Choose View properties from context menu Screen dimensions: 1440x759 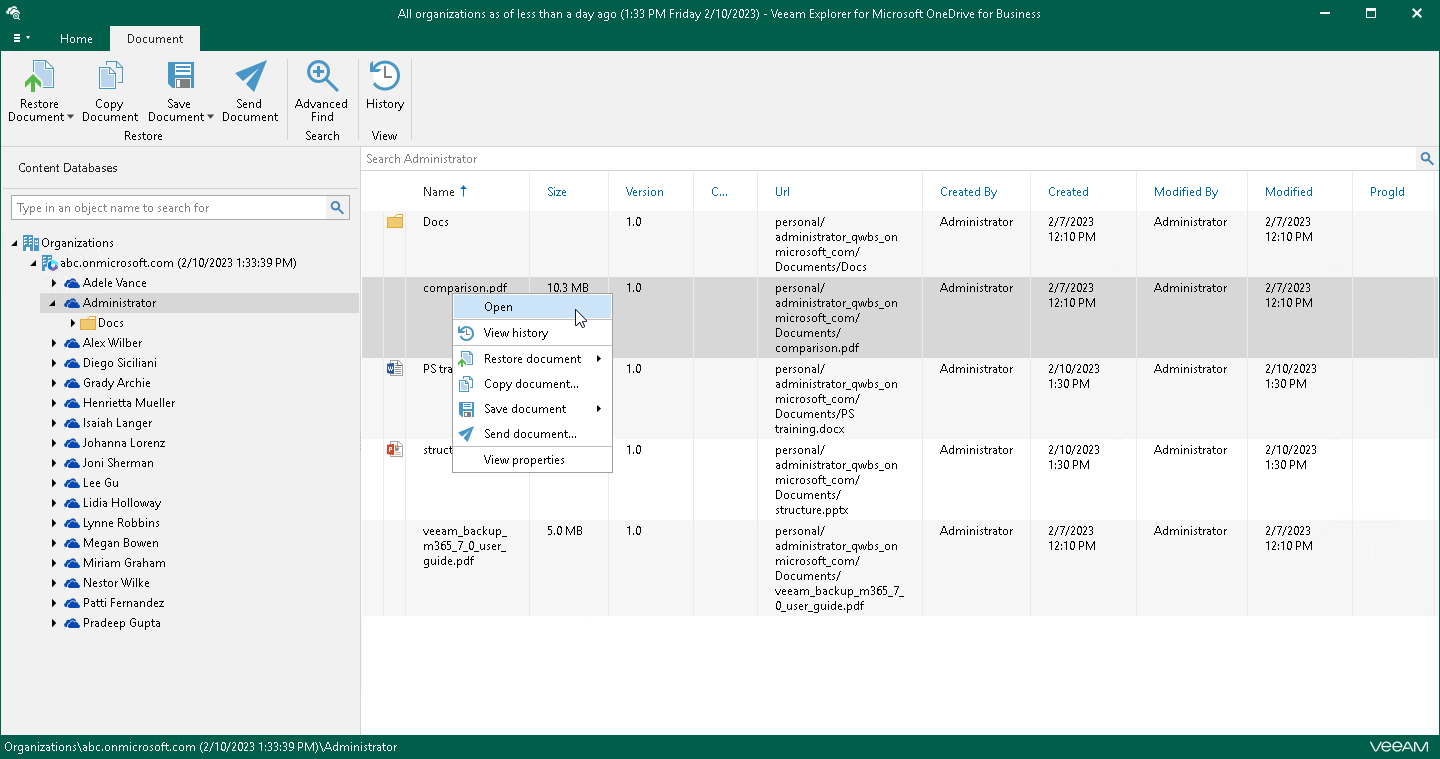click(533, 460)
